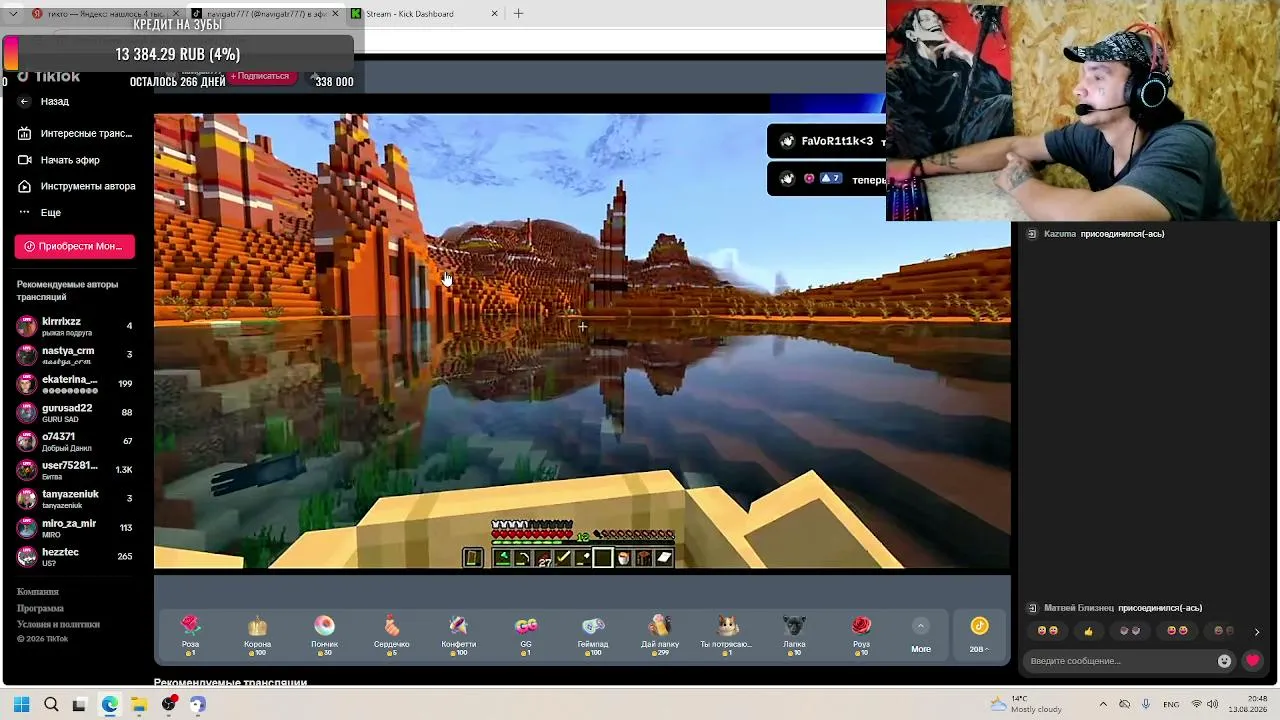Open Windows taskbar search
Image resolution: width=1280 pixels, height=720 pixels.
pos(51,704)
